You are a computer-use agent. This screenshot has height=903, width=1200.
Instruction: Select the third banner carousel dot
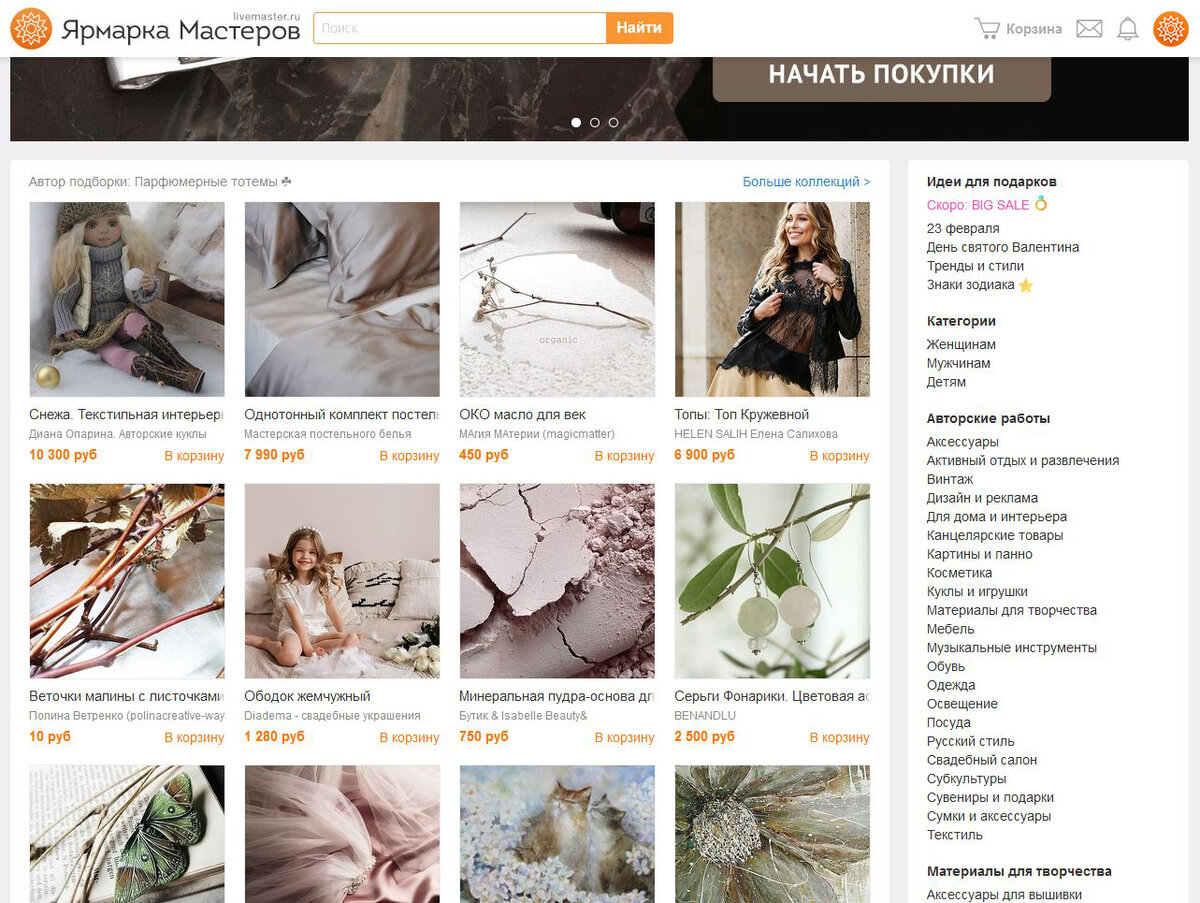pyautogui.click(x=613, y=122)
